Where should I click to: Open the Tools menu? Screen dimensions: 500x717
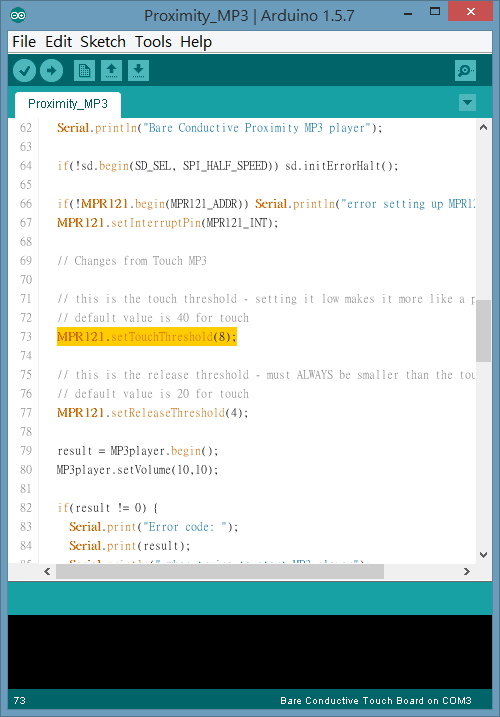click(x=153, y=42)
